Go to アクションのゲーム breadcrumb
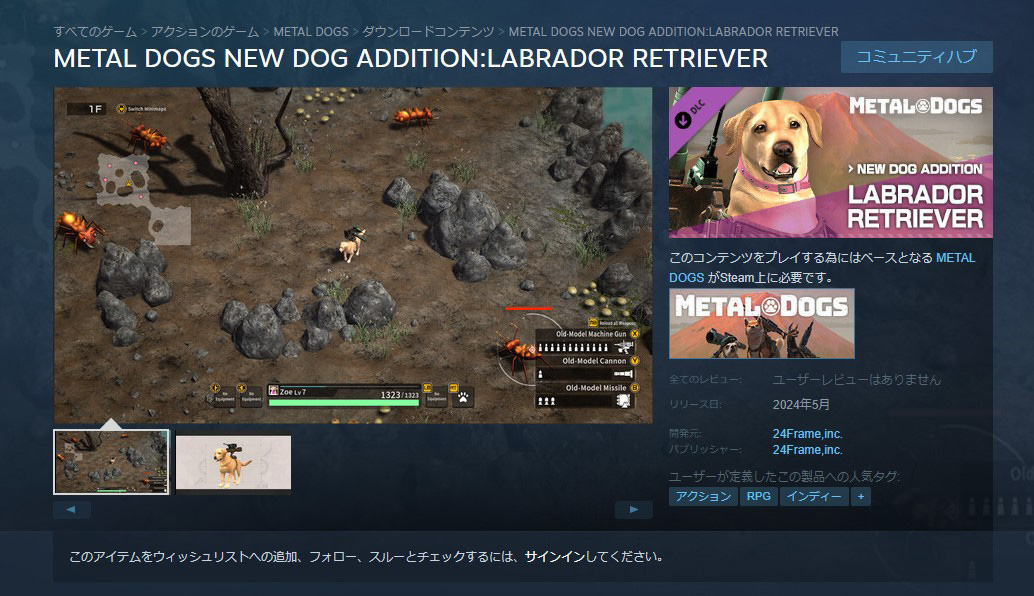The image size is (1034, 596). tap(205, 32)
